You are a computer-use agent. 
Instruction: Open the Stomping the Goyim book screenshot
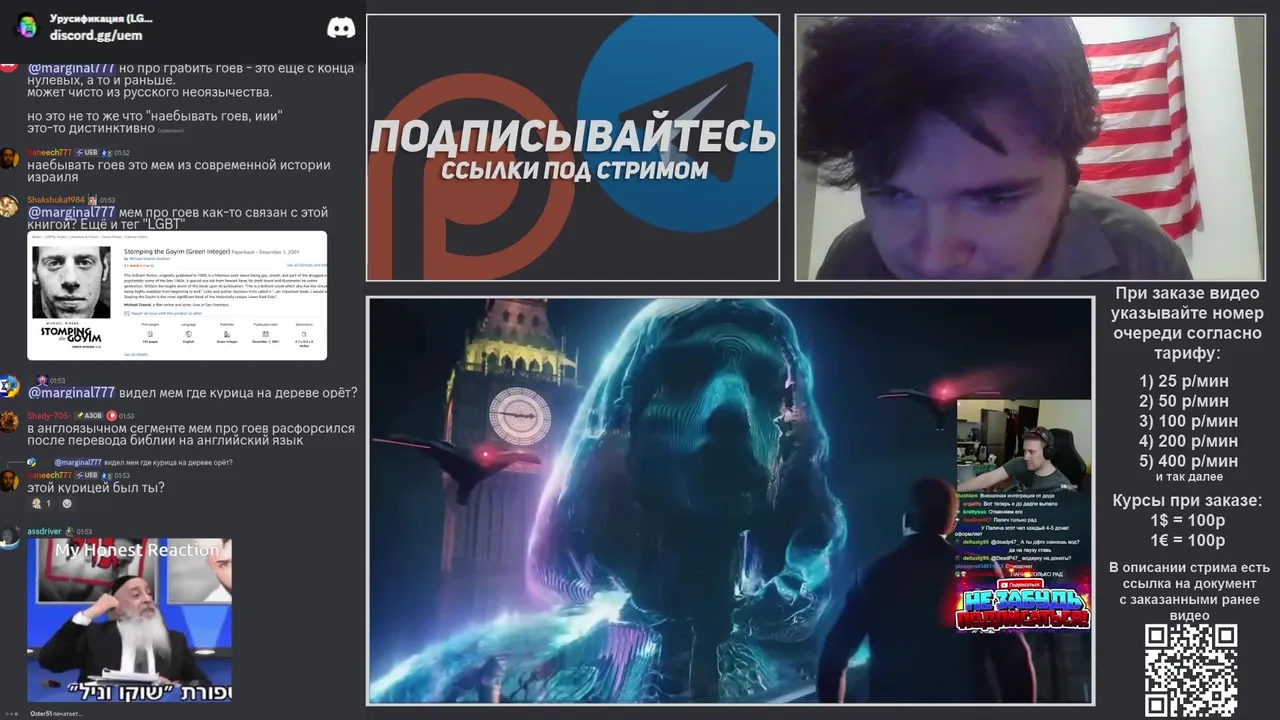pos(177,296)
